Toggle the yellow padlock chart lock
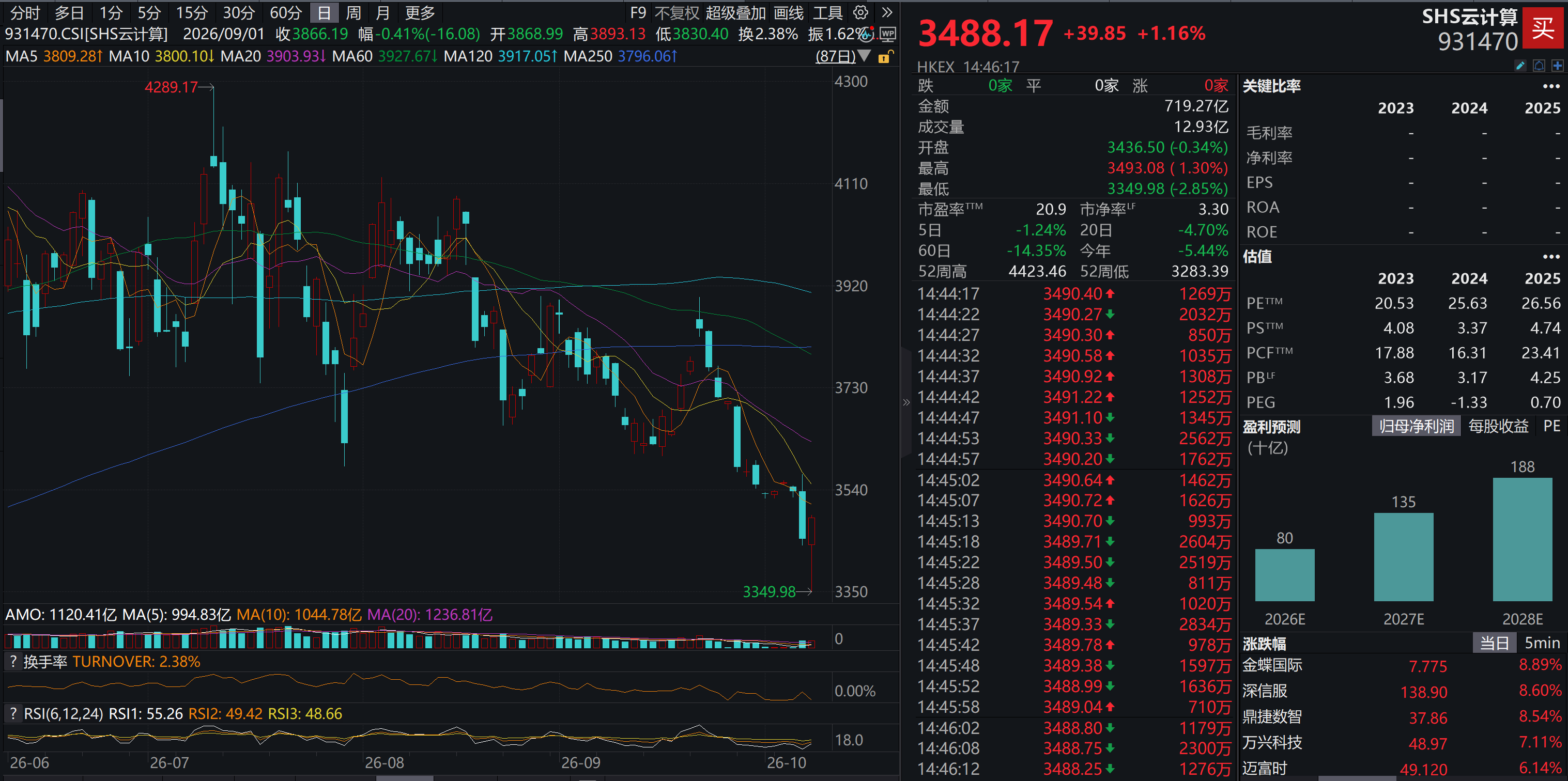This screenshot has width=1568, height=781. (886, 57)
